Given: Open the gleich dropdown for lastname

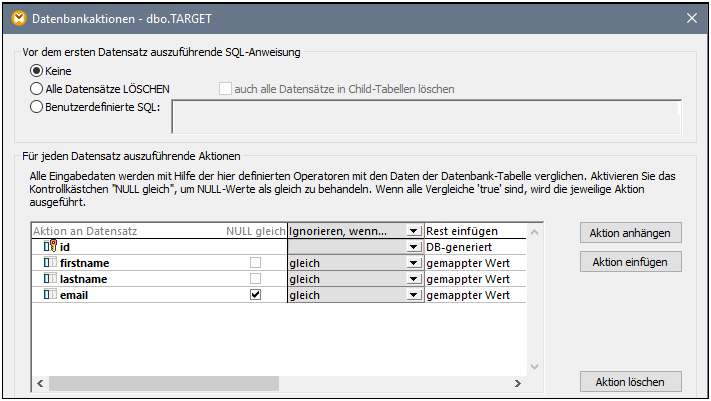Looking at the screenshot, I should click(413, 279).
